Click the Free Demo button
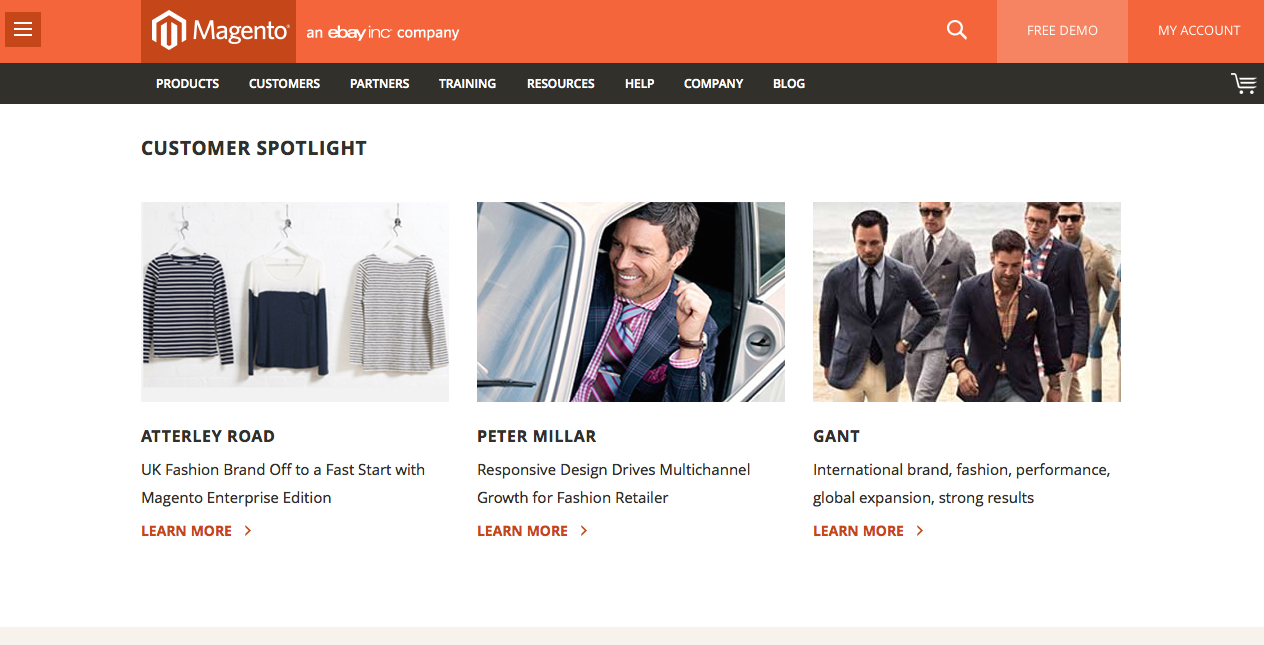Image resolution: width=1264 pixels, height=645 pixels. 1062,31
